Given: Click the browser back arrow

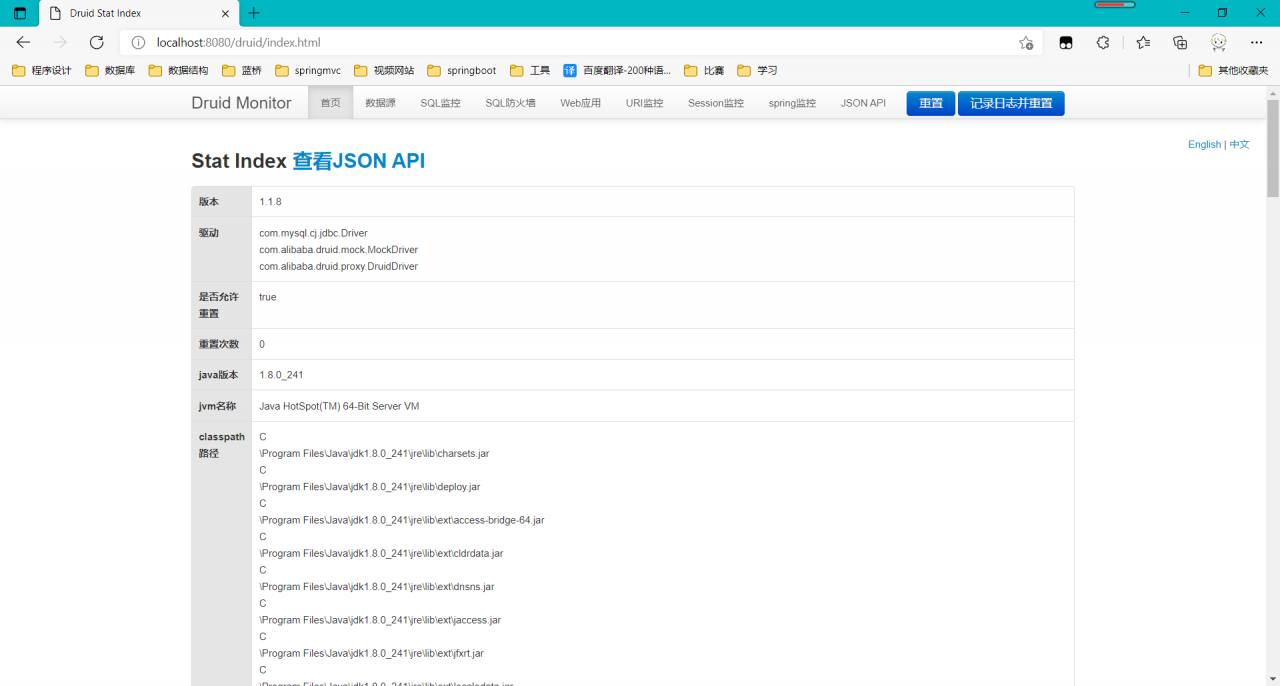Looking at the screenshot, I should (23, 42).
